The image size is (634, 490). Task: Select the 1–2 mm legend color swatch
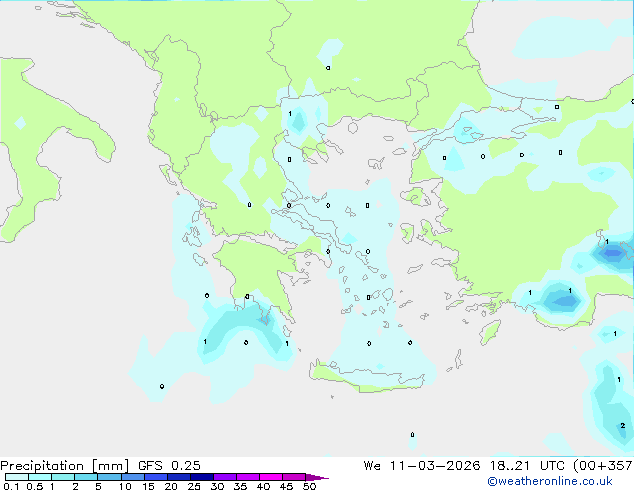tap(63, 477)
